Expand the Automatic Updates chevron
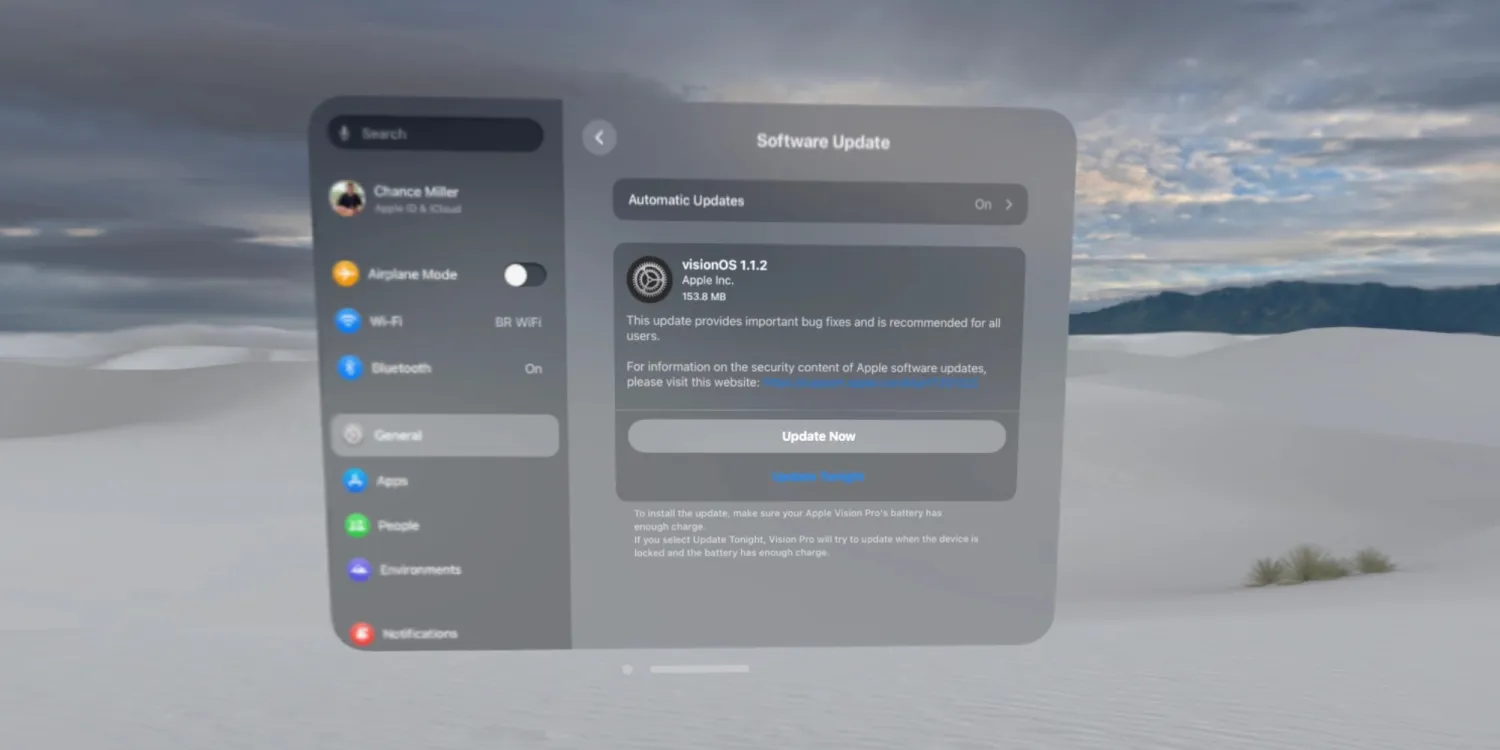The image size is (1500, 750). (x=1009, y=204)
